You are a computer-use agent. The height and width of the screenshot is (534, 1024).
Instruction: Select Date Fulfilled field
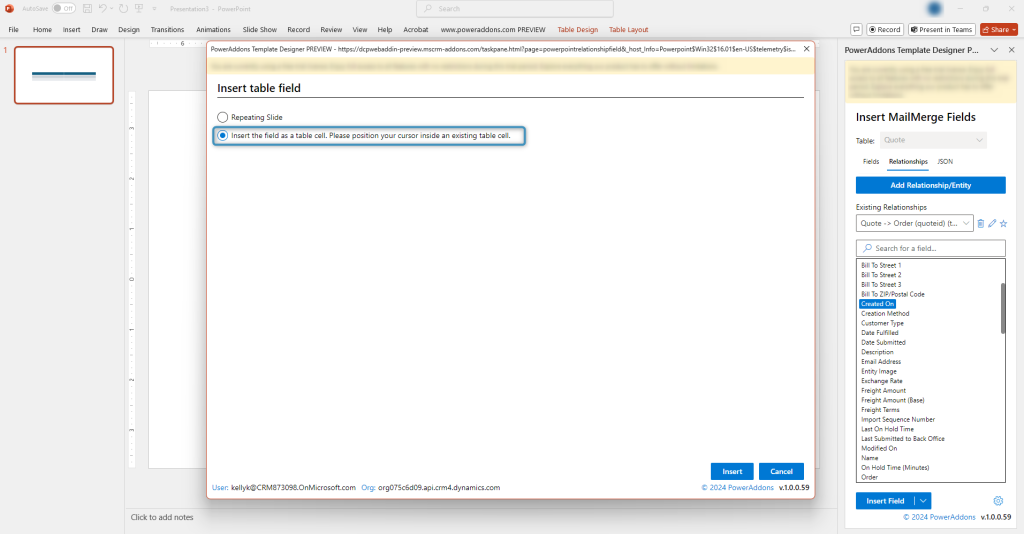(880, 332)
